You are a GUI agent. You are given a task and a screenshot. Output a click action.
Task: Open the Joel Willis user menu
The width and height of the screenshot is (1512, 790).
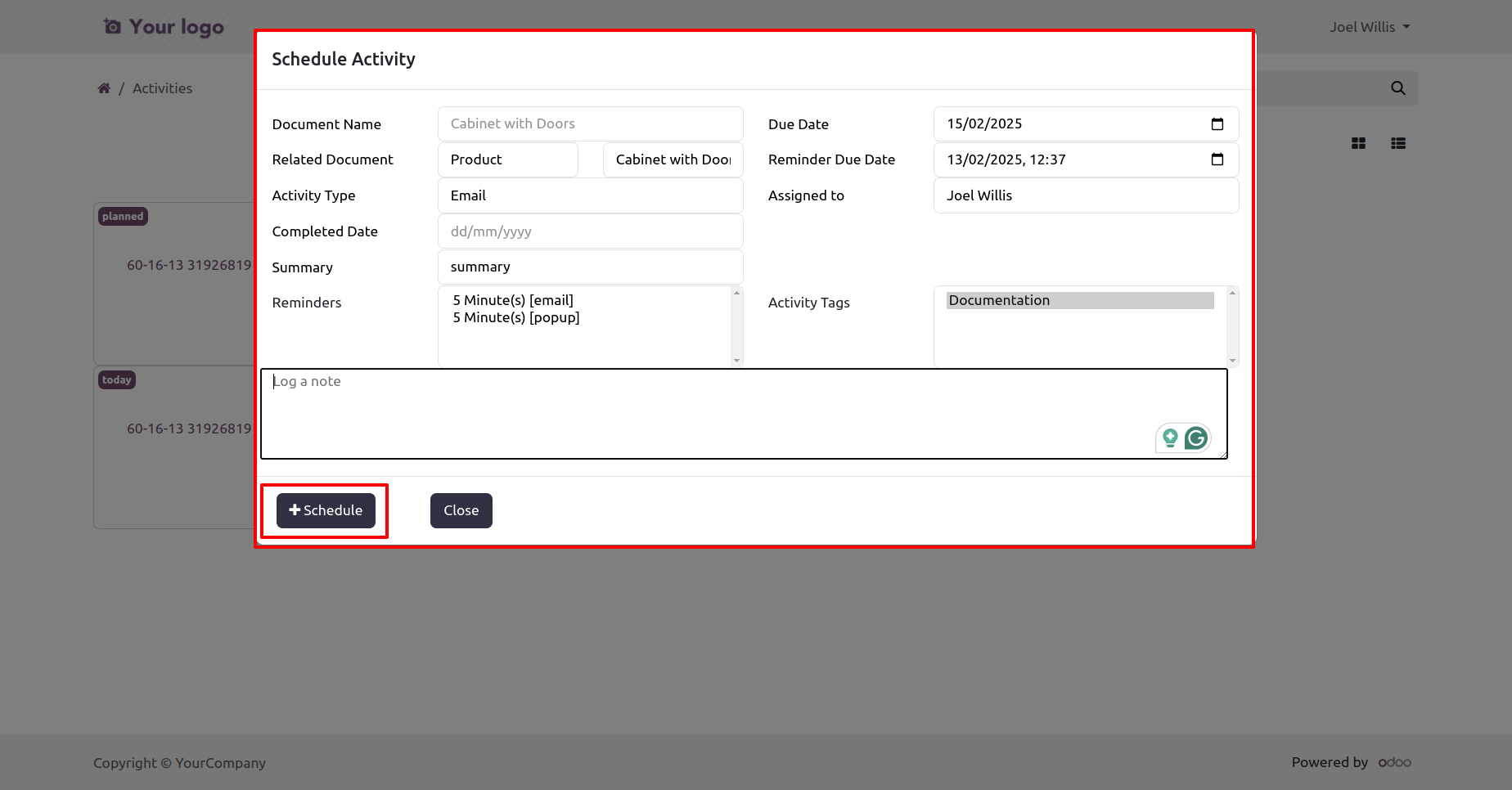tap(1370, 27)
